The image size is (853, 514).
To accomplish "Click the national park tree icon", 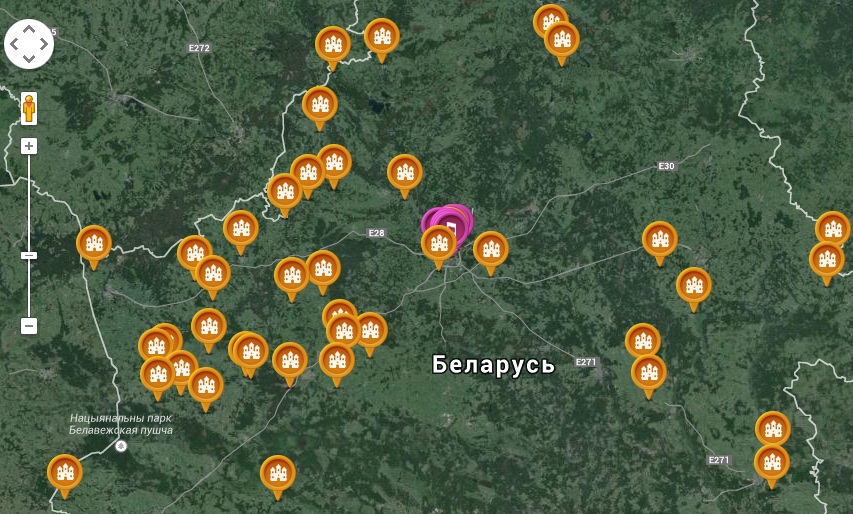I will [121, 446].
